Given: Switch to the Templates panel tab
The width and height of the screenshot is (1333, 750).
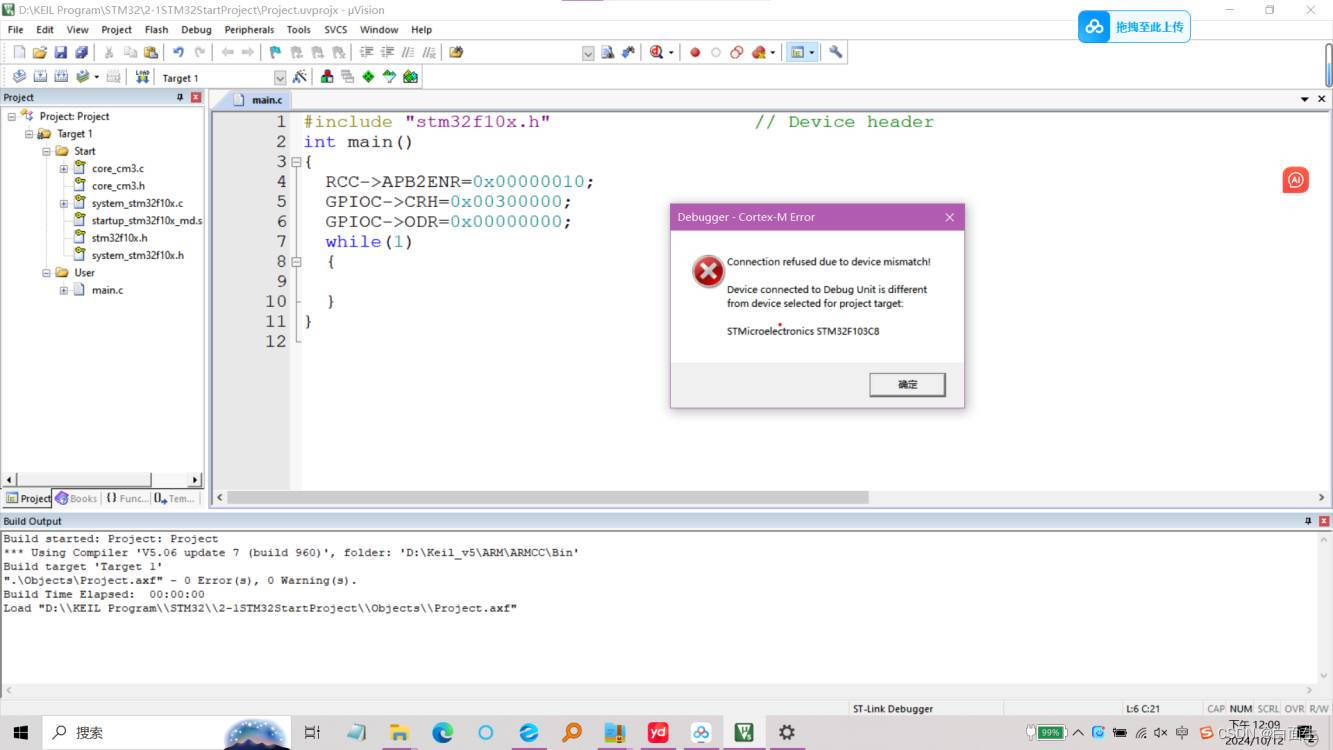Looking at the screenshot, I should [175, 498].
